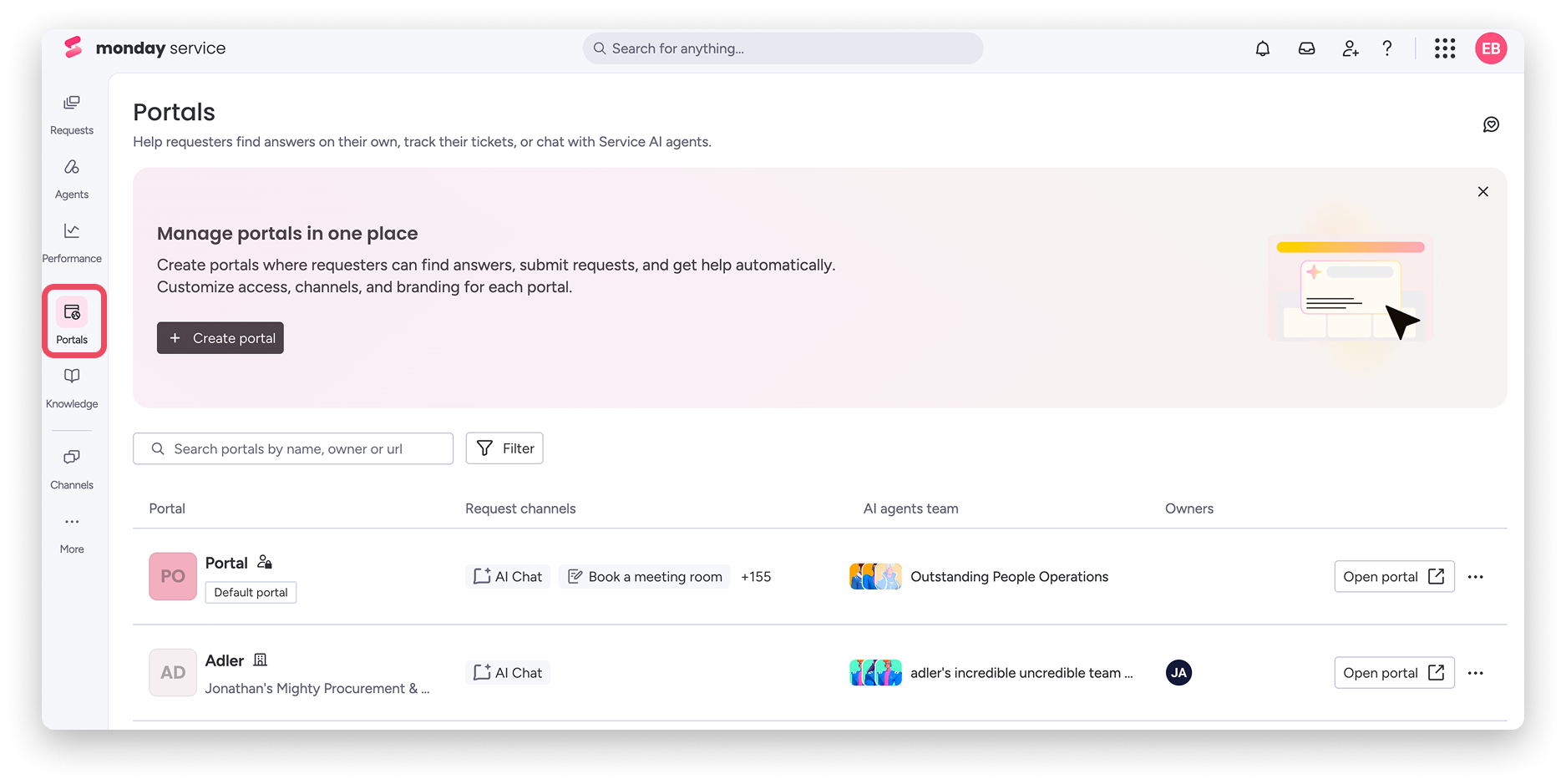Click the JA owner avatar
This screenshot has height=784, width=1566.
click(1178, 673)
